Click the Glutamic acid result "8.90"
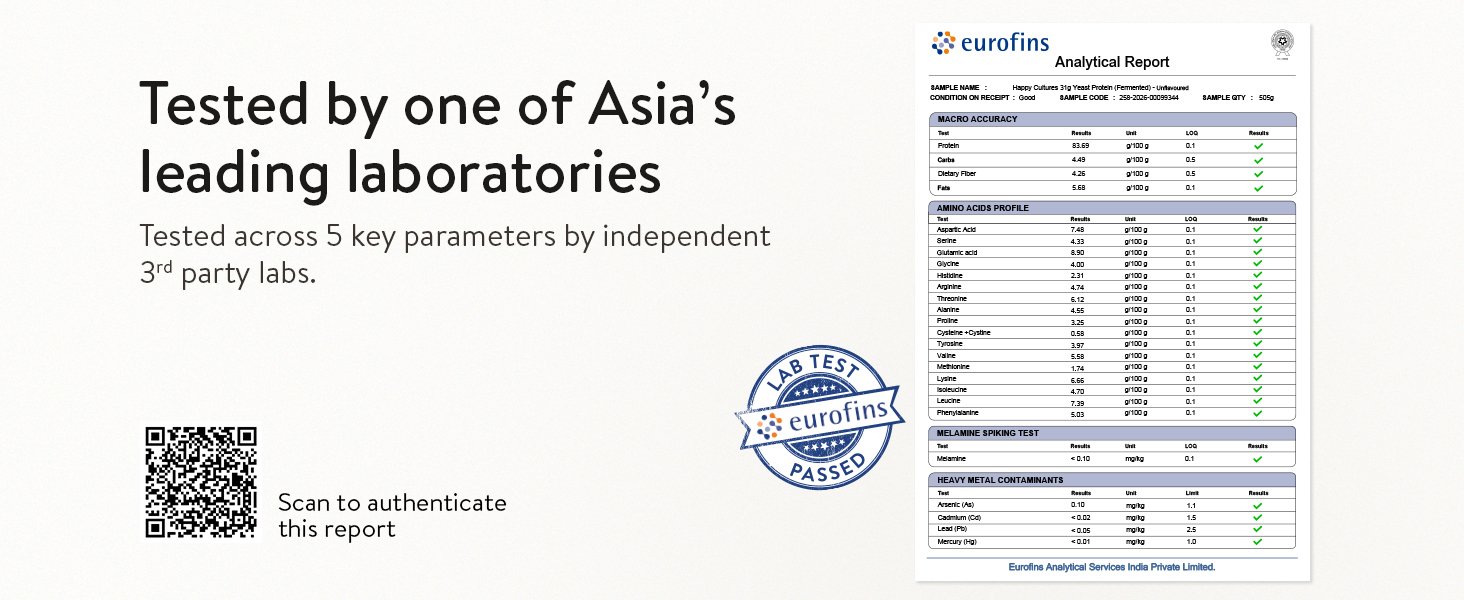This screenshot has width=1464, height=600. [x=1078, y=253]
